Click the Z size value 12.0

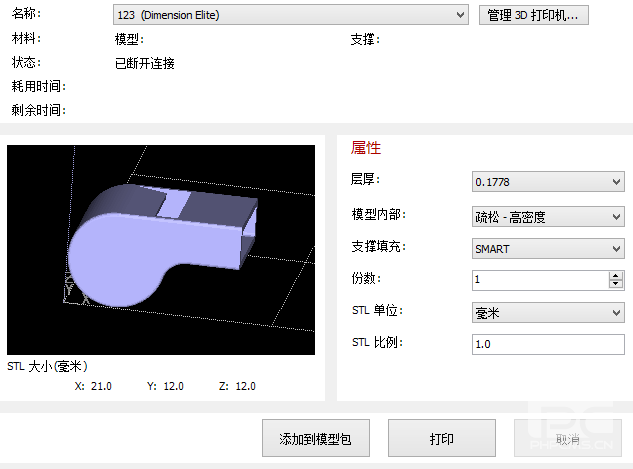click(245, 386)
